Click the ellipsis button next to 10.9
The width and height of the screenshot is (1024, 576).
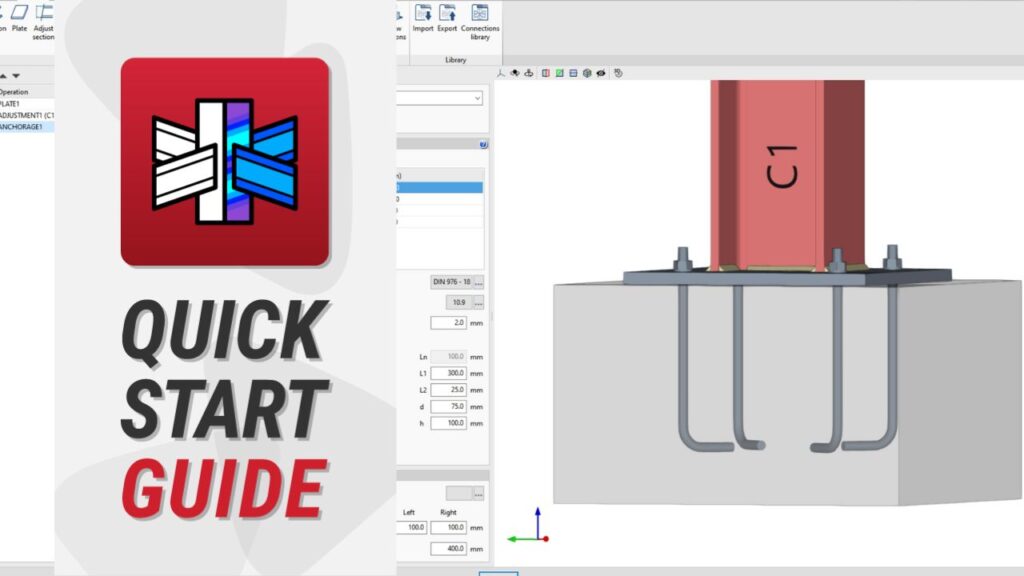479,302
